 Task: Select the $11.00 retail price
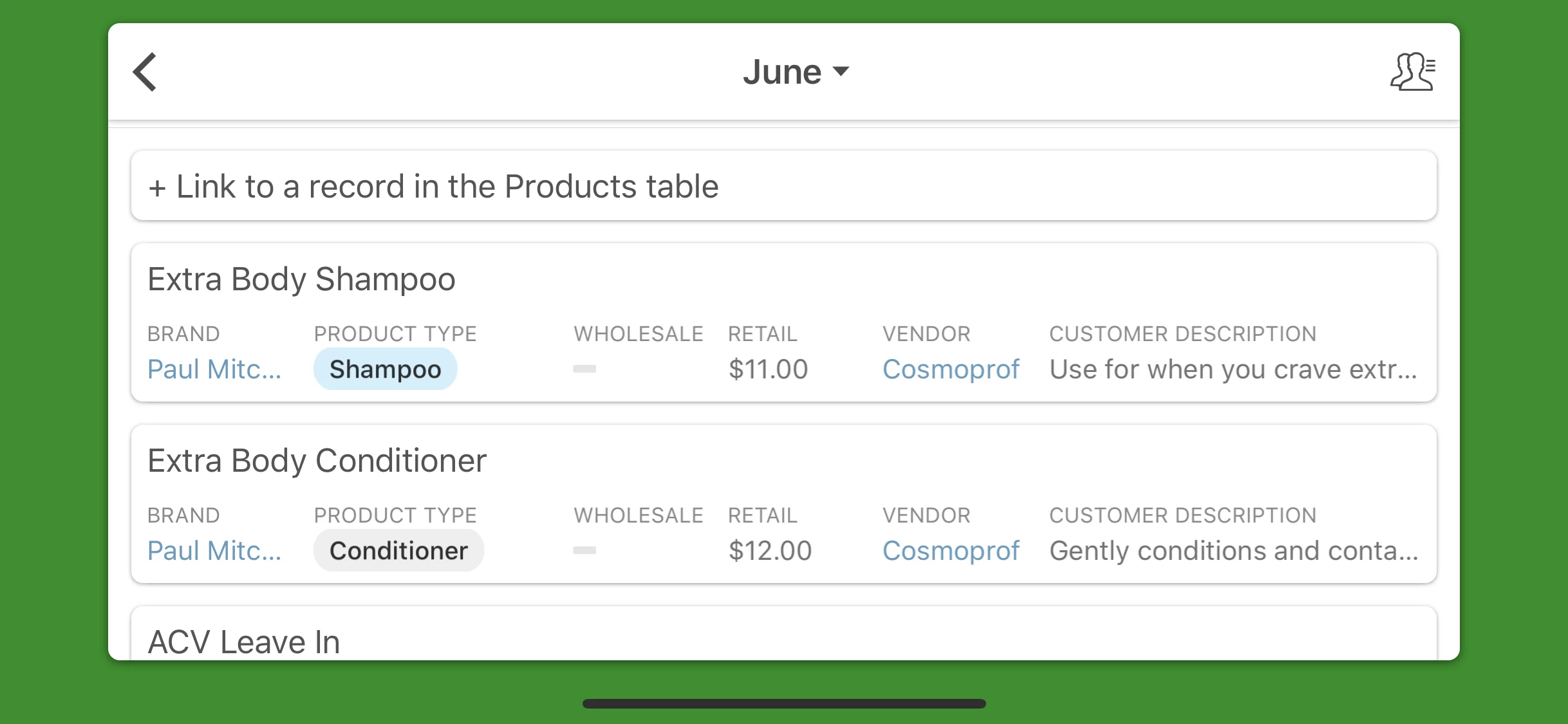tap(768, 369)
